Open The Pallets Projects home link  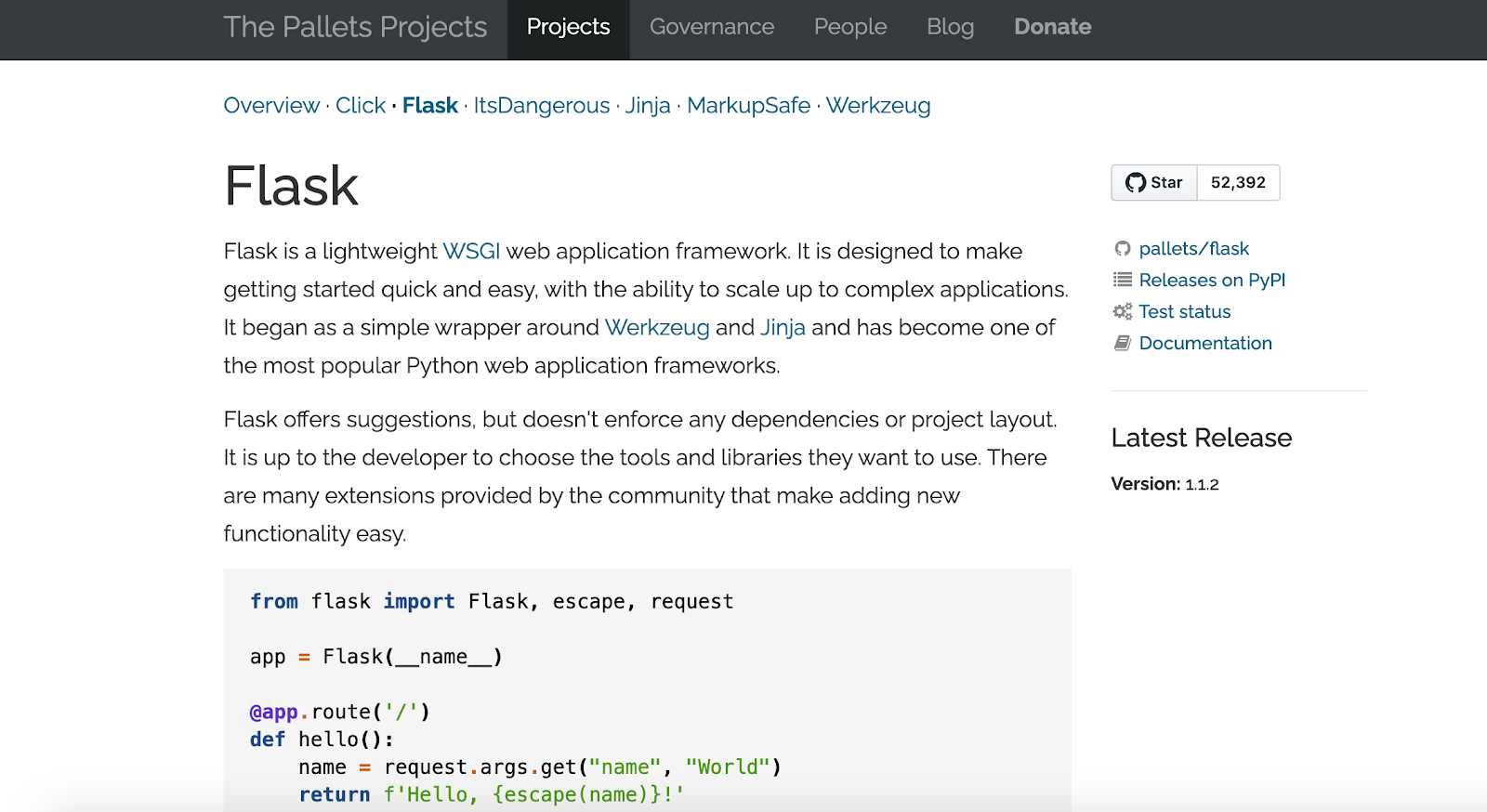coord(355,27)
